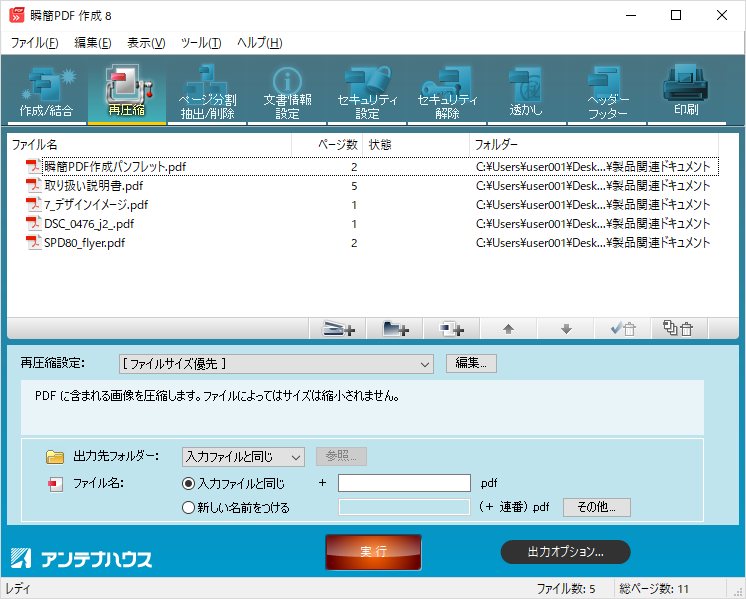This screenshot has height=599, width=746.
Task: Open the 編集(E) menu
Action: [93, 43]
